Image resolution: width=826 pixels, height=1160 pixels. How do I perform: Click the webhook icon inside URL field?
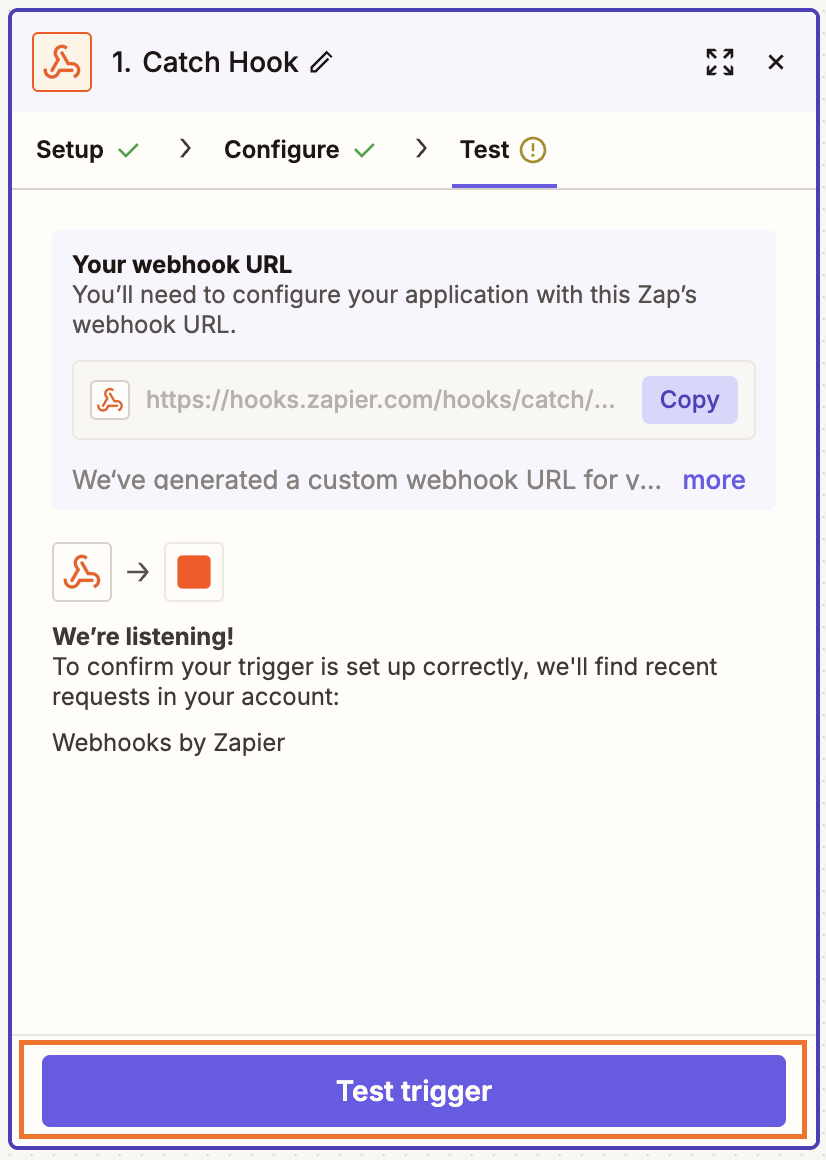[110, 400]
